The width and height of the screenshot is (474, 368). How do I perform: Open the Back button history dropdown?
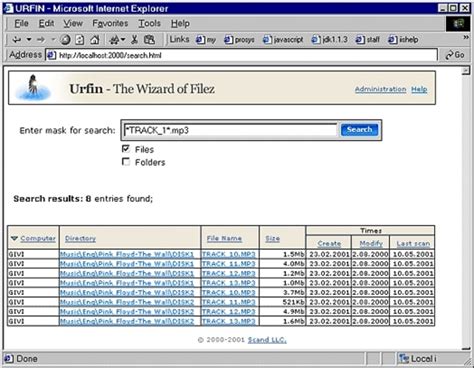(29, 40)
